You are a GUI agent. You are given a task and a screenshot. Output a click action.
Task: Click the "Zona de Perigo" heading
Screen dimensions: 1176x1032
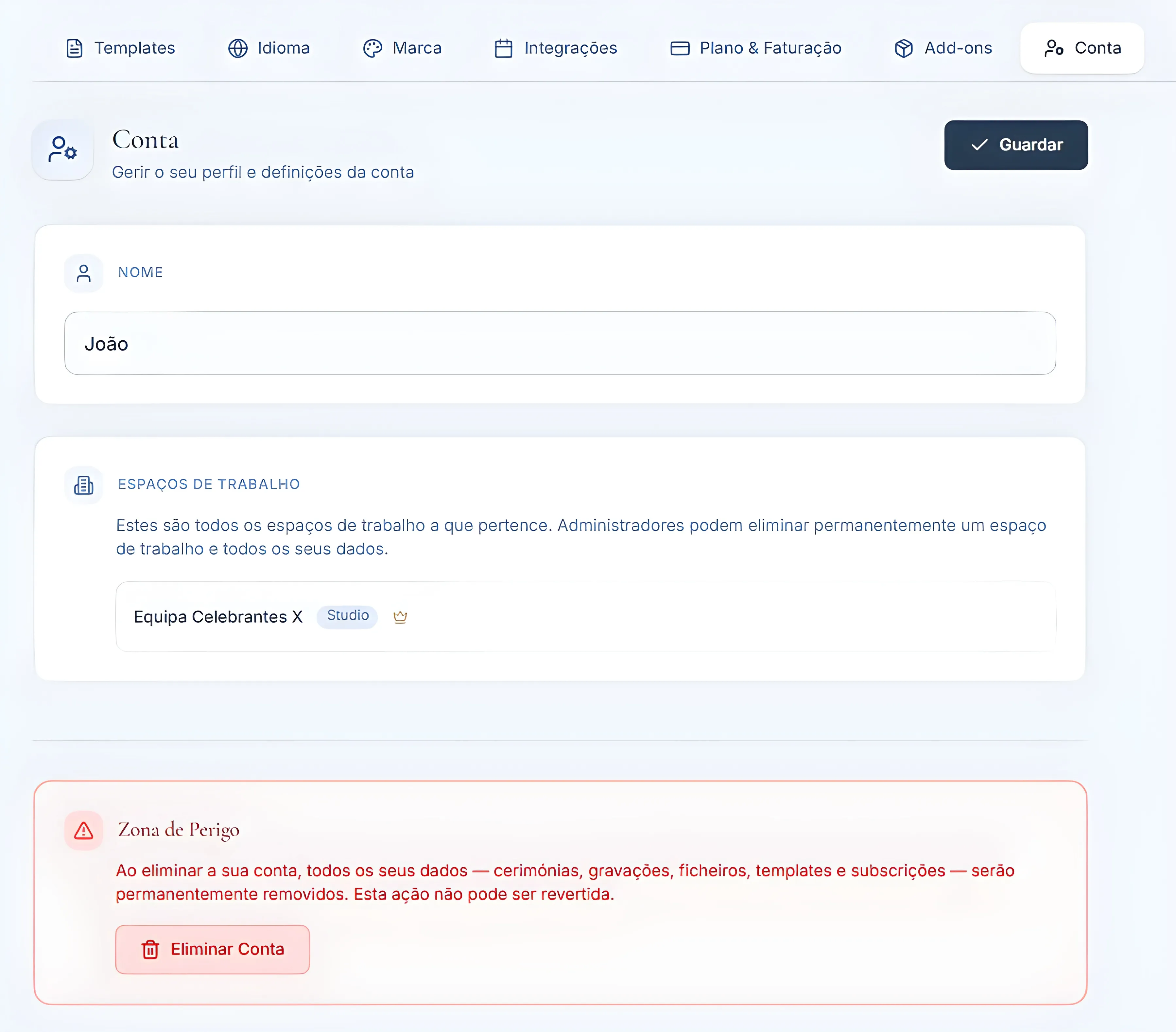179,830
